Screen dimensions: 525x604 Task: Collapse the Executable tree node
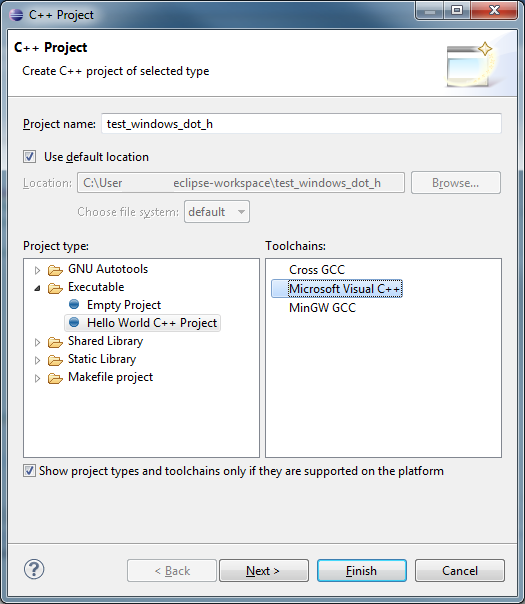click(37, 288)
